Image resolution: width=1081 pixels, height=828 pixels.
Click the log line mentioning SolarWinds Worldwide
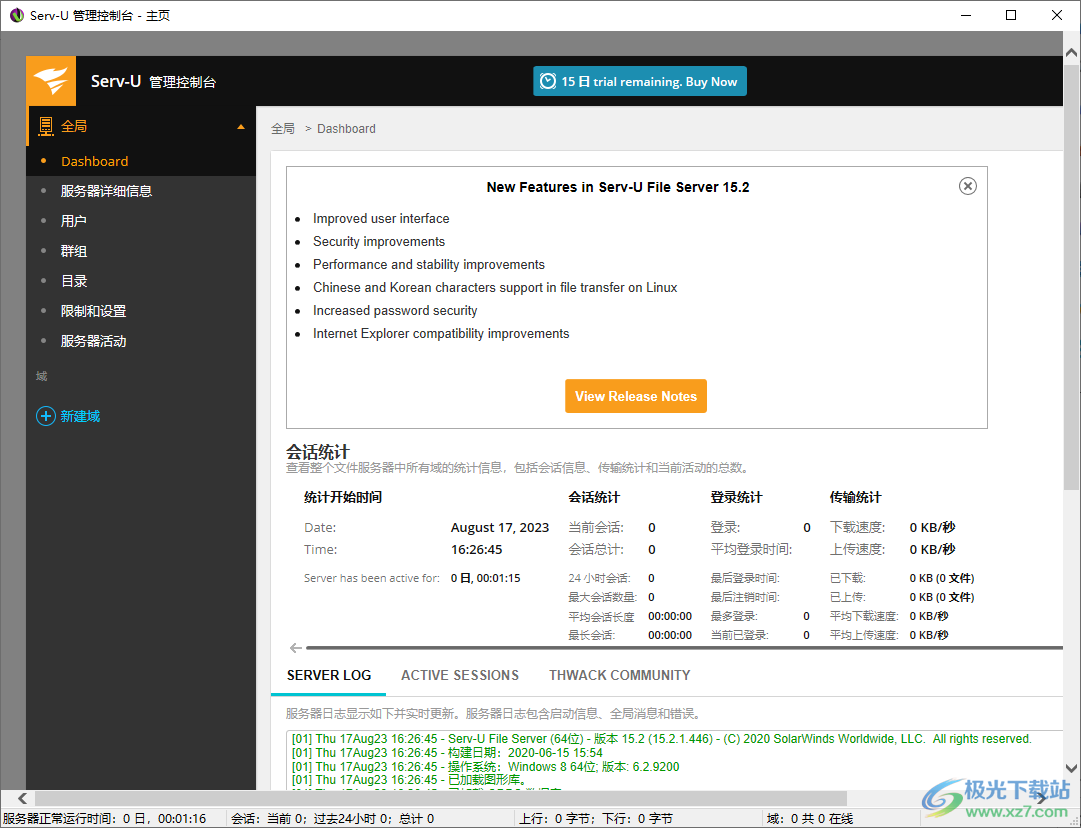point(661,739)
